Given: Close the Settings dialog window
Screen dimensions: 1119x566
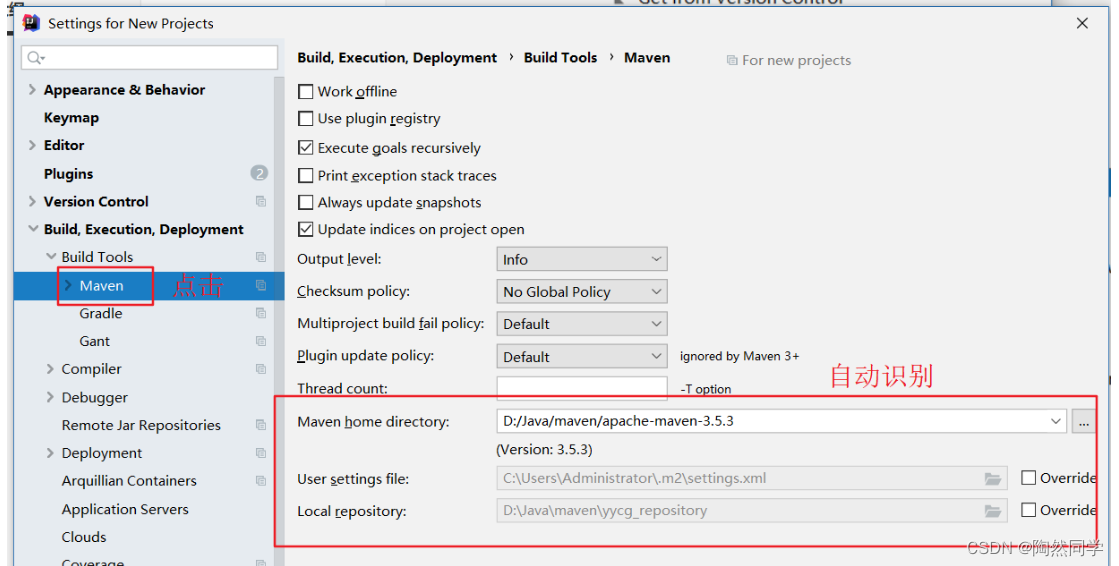Looking at the screenshot, I should point(1082,24).
